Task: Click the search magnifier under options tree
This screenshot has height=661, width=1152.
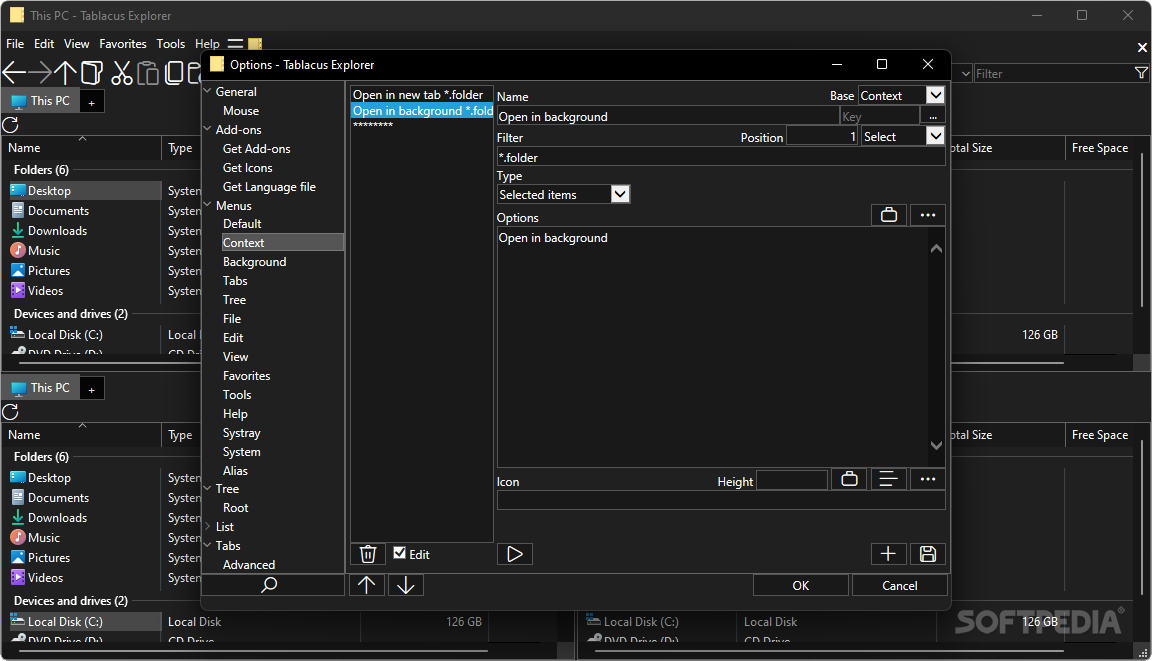Action: pos(270,585)
